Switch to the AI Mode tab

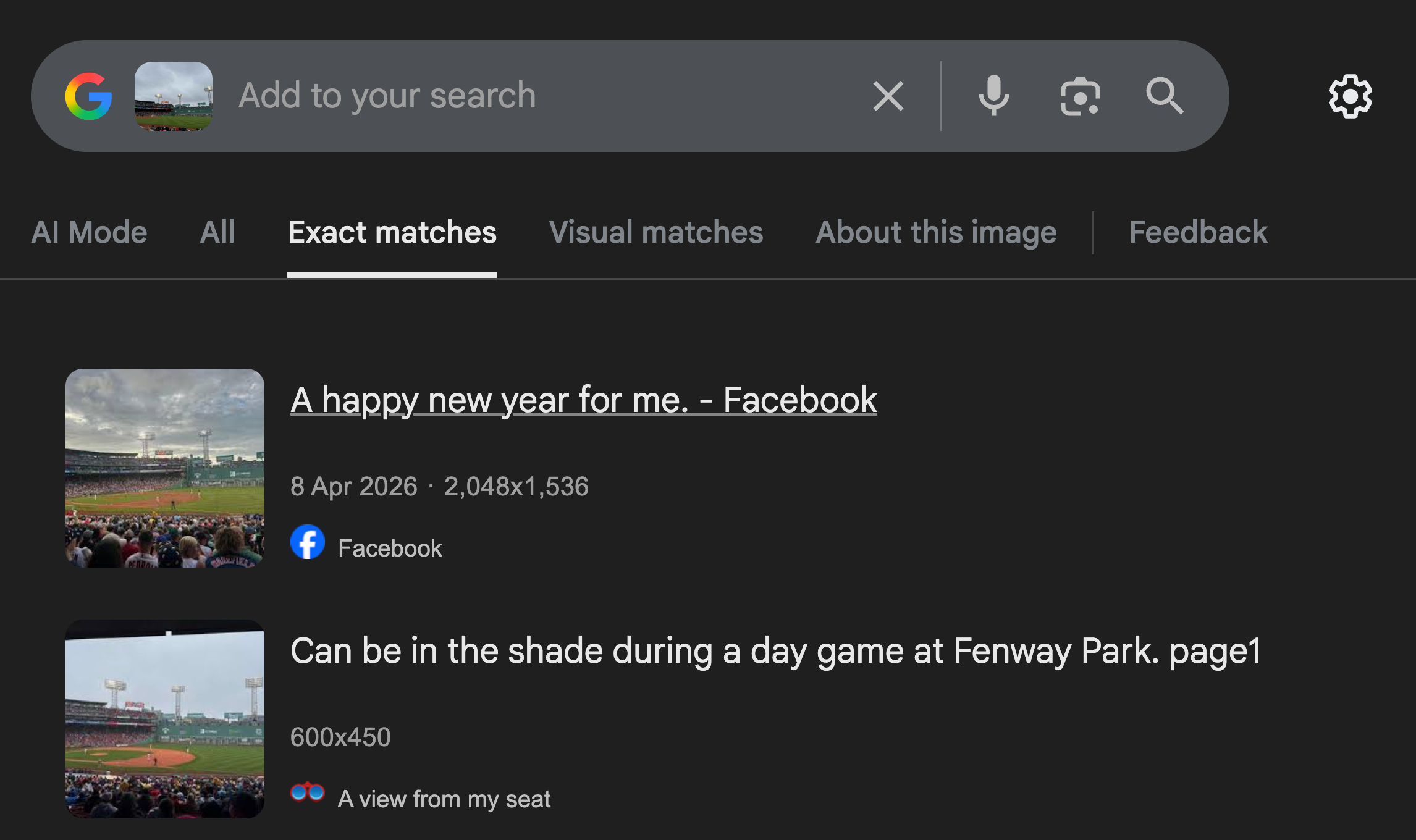click(89, 232)
